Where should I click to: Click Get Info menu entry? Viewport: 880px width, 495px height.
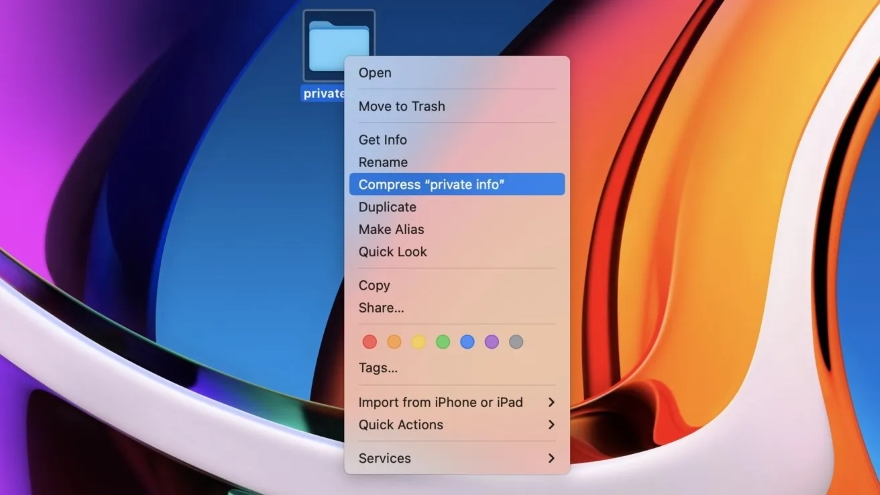pyautogui.click(x=383, y=140)
